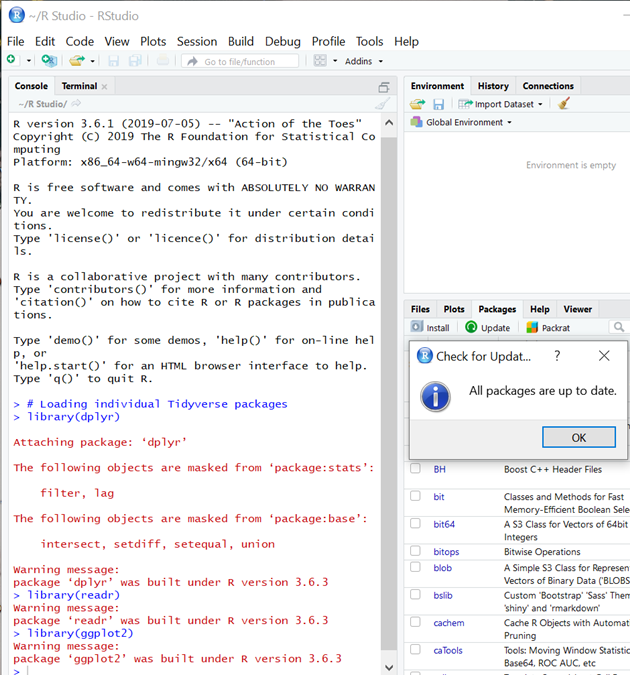Image resolution: width=630 pixels, height=675 pixels.
Task: Click the clear environment broom icon
Action: (x=564, y=103)
